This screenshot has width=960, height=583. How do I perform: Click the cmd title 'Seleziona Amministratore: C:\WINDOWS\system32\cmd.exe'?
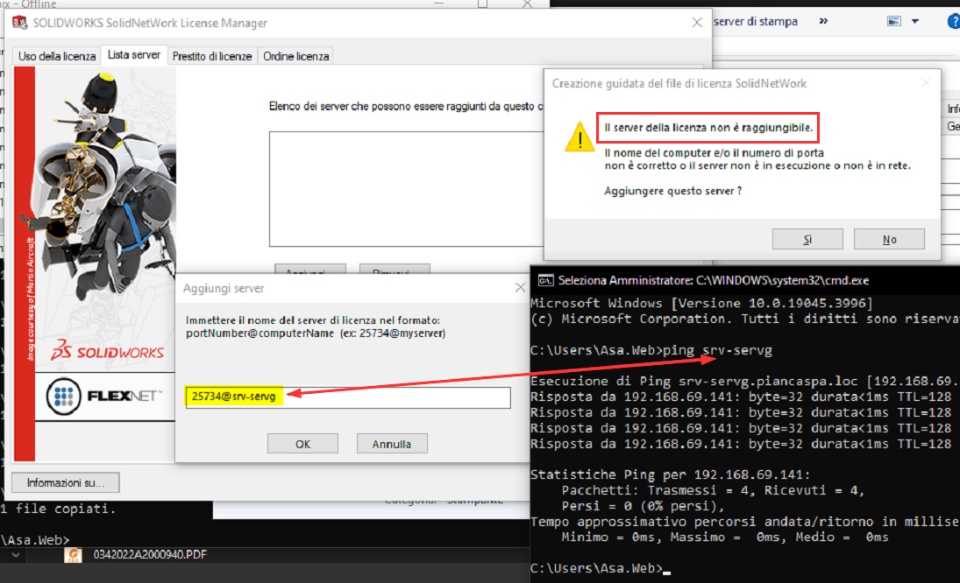click(713, 280)
